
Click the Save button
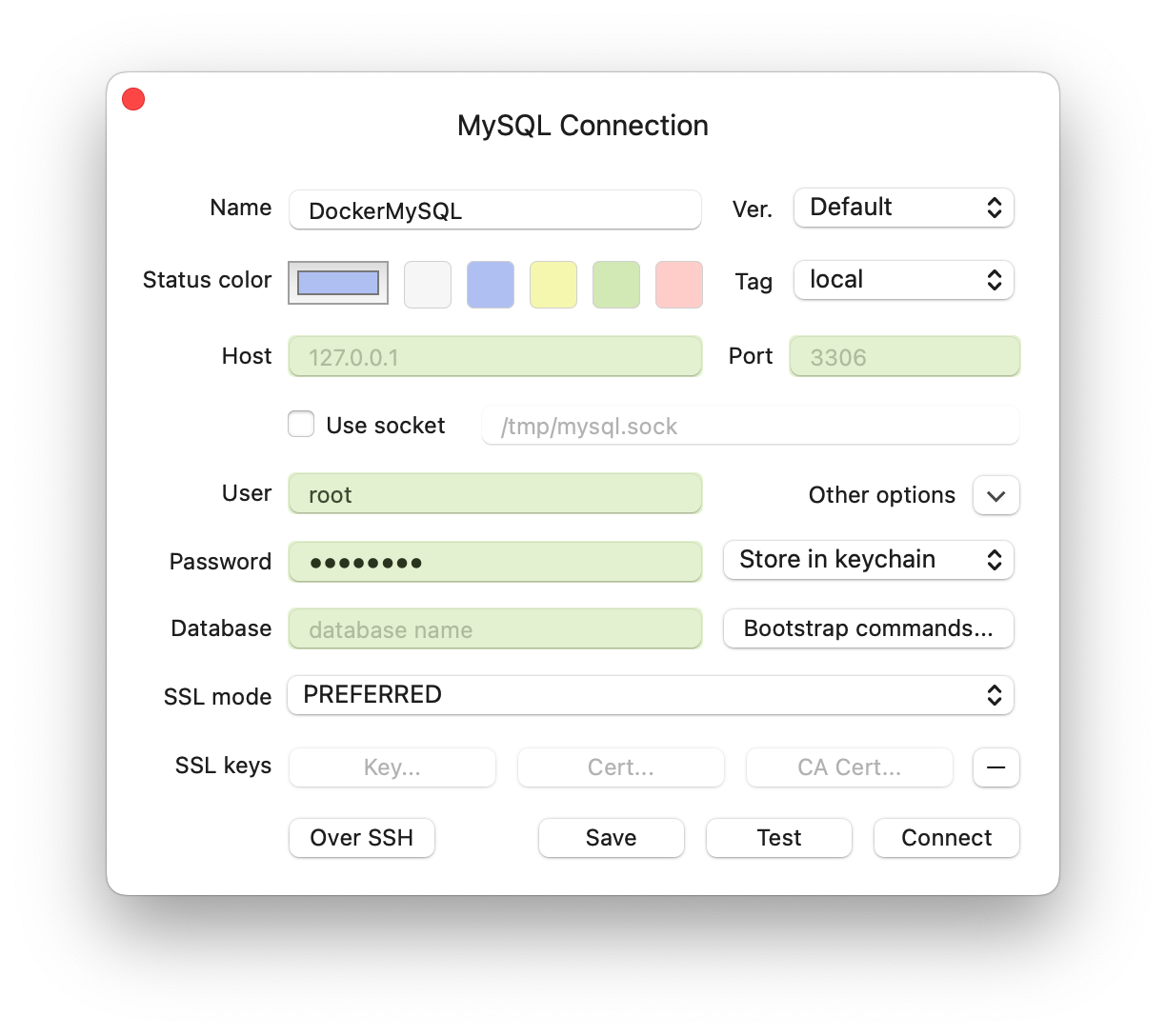click(612, 838)
